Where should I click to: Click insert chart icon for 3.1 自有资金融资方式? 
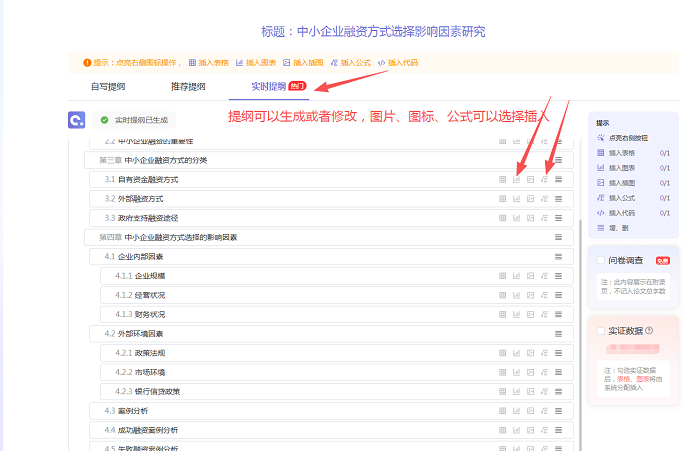516,180
